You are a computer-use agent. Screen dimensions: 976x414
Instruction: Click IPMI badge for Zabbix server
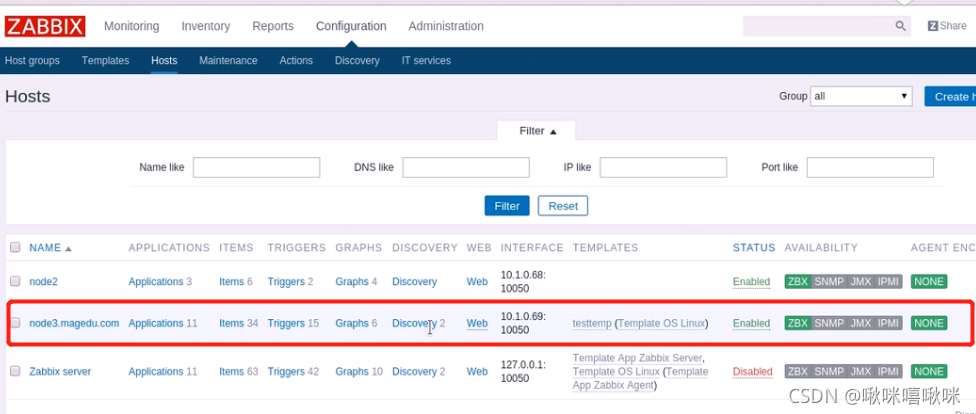(x=888, y=372)
